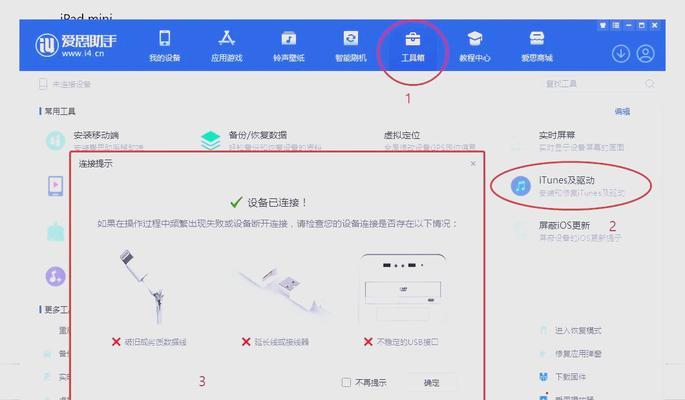Open the user account profile icon
The image size is (685, 400).
point(645,54)
